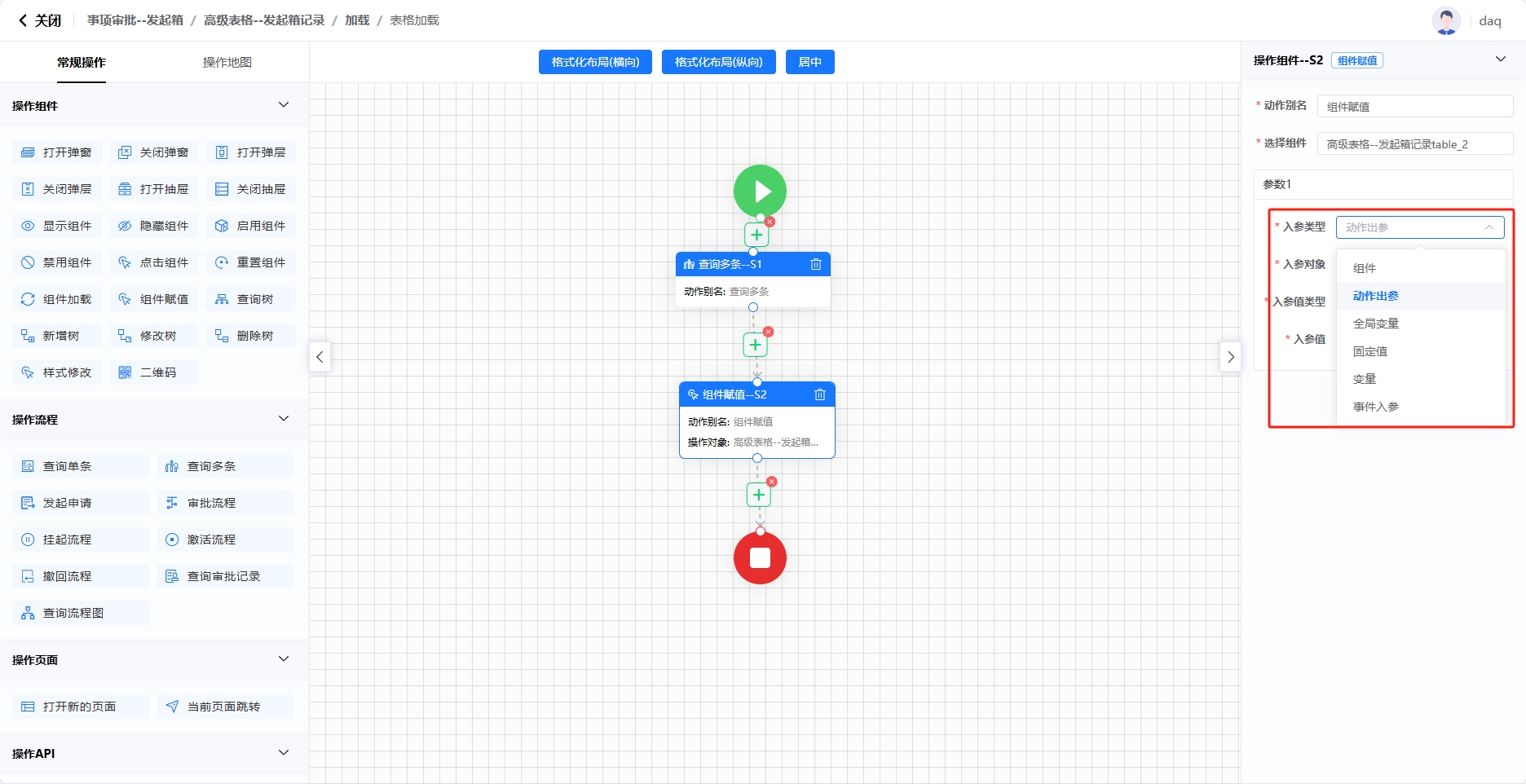Screen dimensions: 1526x784
Task: Add a step below the start node
Action: [756, 235]
